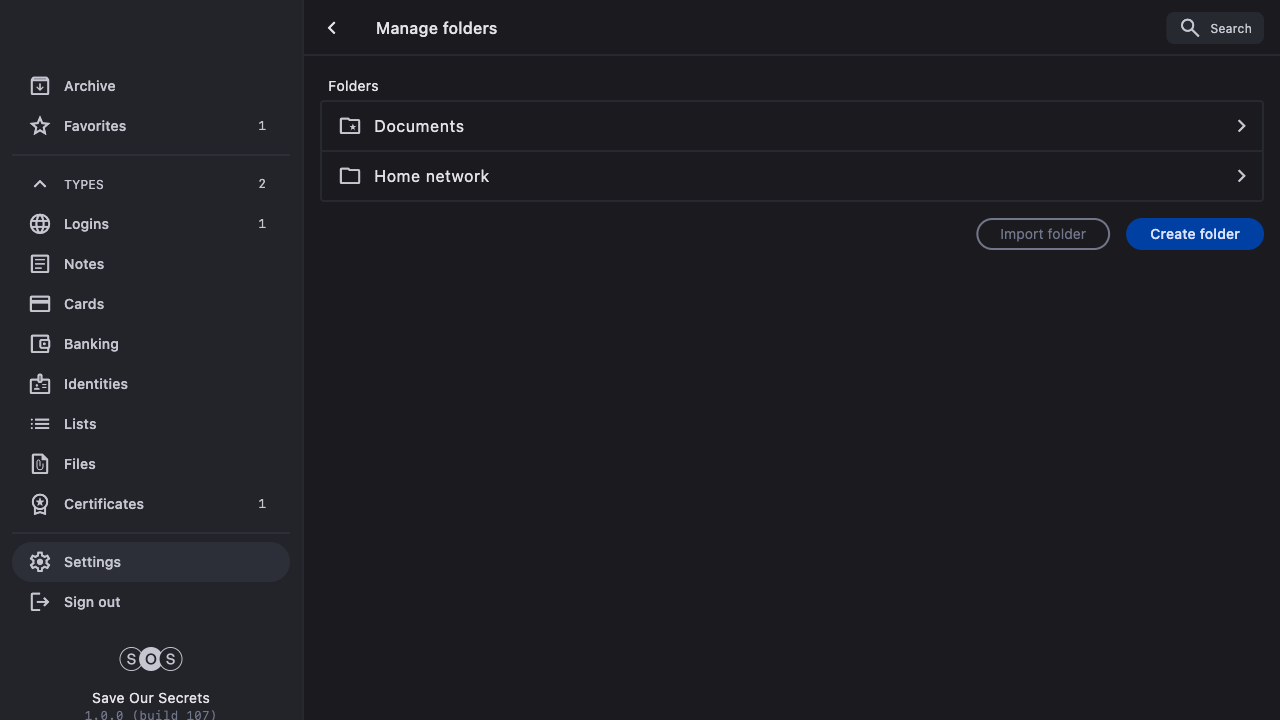Click the Import folder button
1280x720 pixels.
[x=1042, y=234]
